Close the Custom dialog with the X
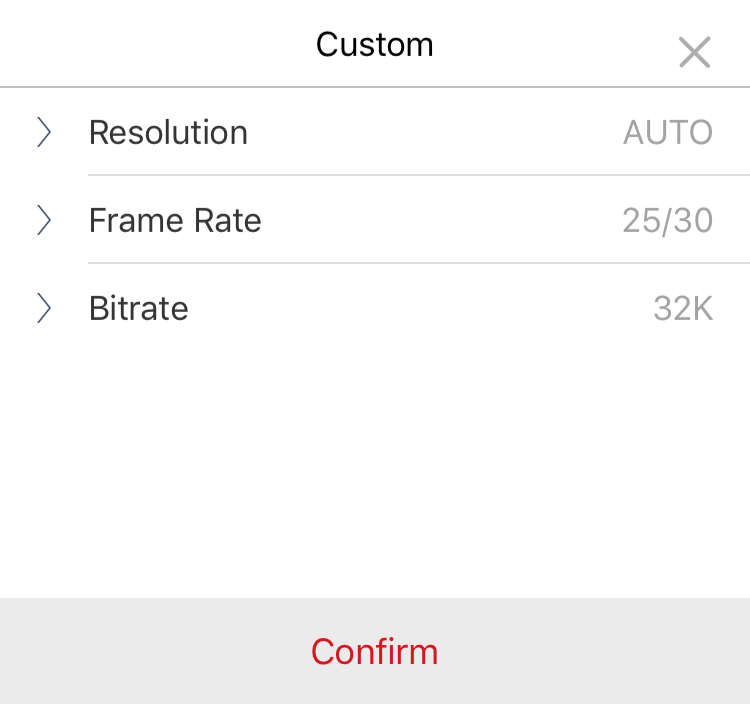750x704 pixels. [x=695, y=52]
